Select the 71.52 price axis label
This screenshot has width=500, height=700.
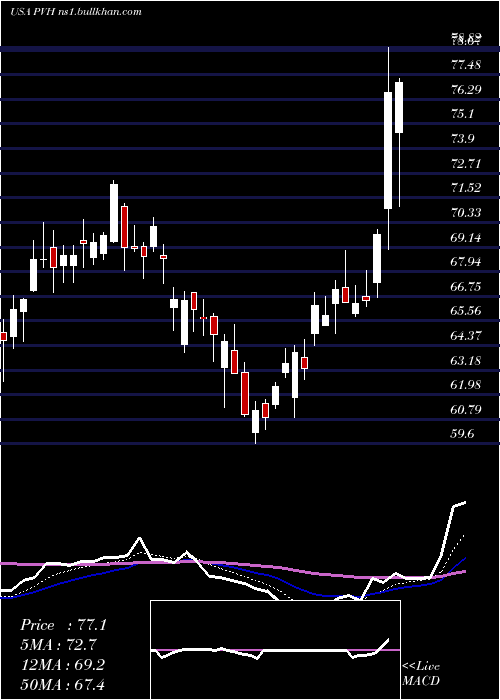point(466,188)
